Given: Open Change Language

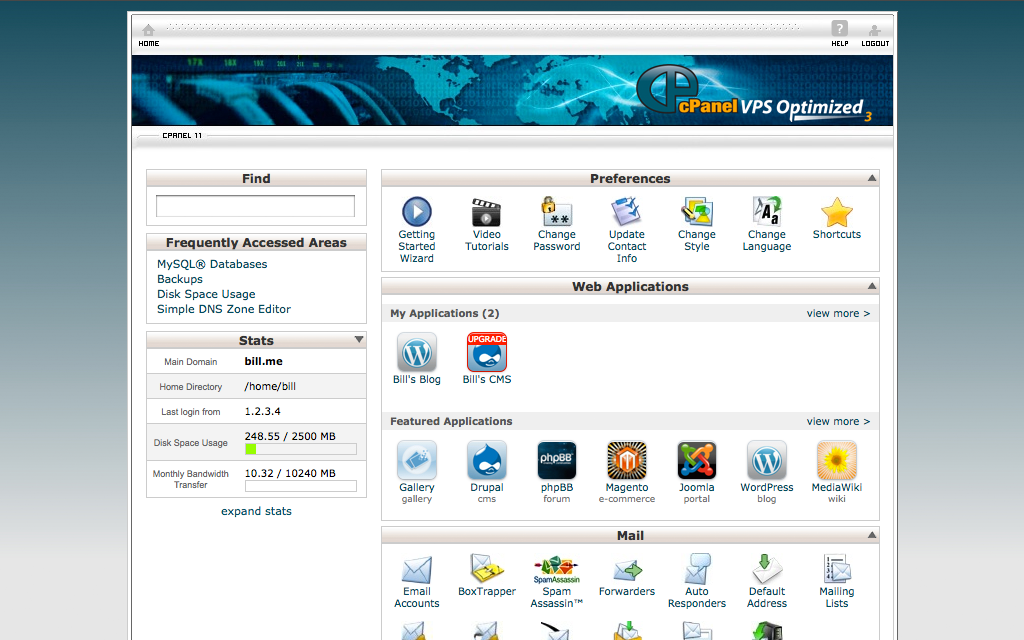Looking at the screenshot, I should [767, 212].
